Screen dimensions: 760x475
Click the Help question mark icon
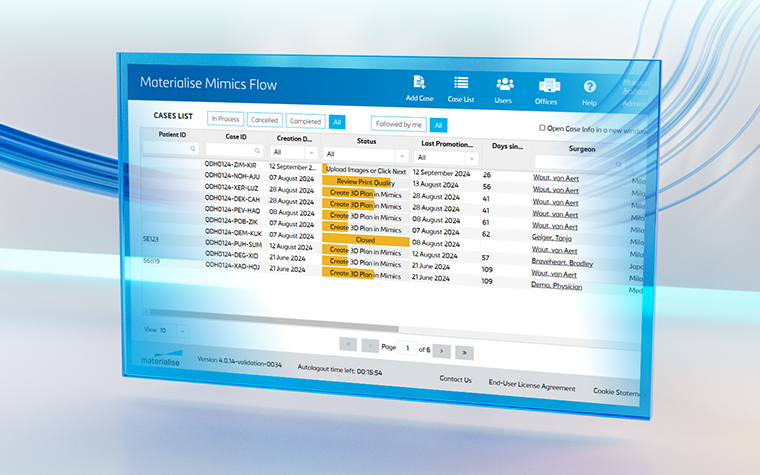(x=590, y=88)
